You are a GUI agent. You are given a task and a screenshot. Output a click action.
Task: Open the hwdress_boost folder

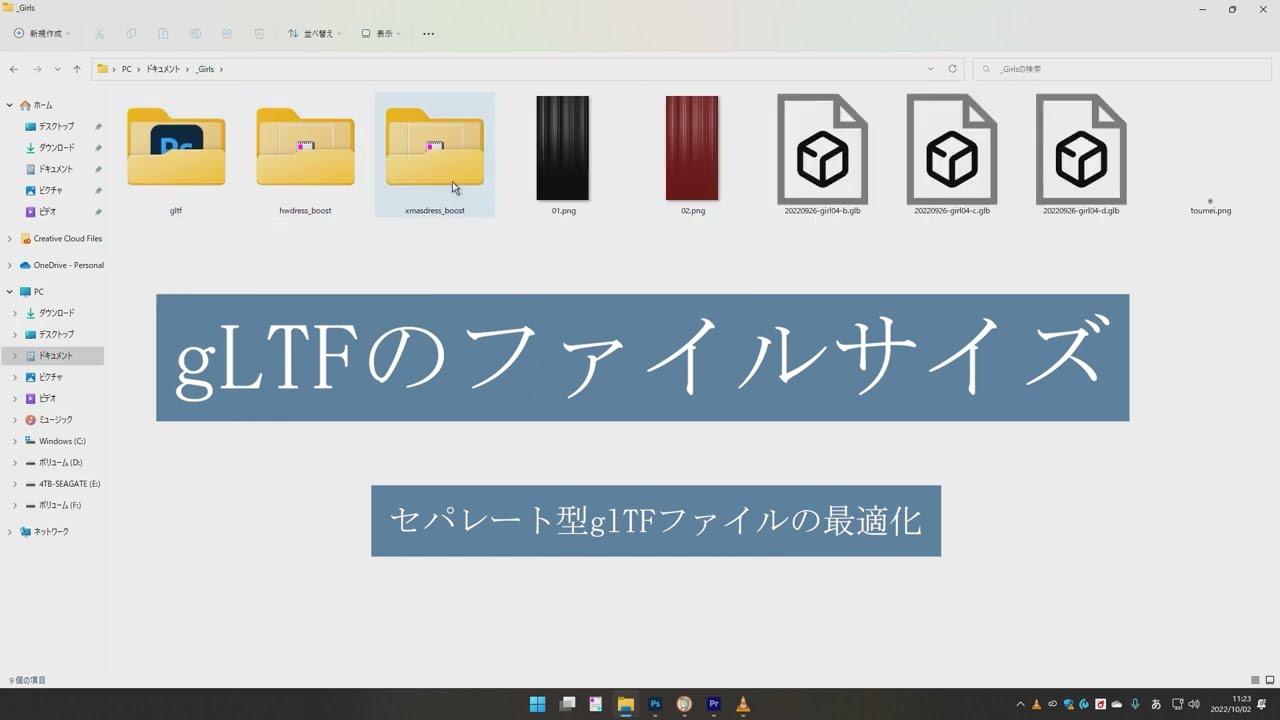(x=305, y=148)
